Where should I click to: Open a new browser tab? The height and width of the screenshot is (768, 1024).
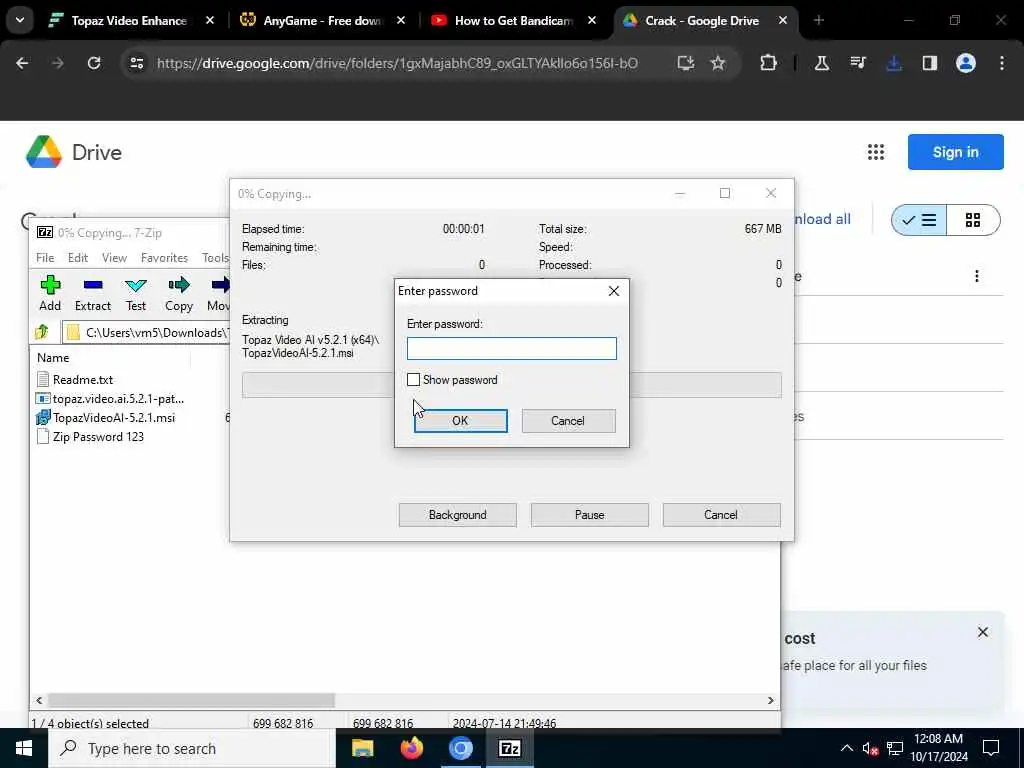[x=819, y=21]
